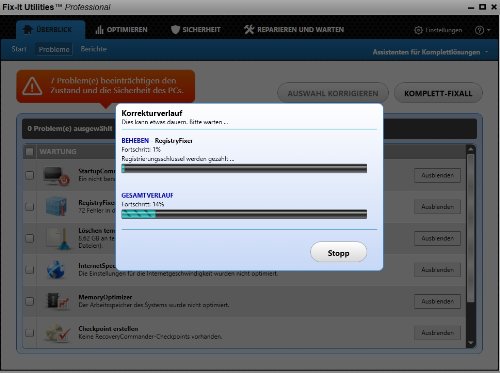The image size is (500, 373).
Task: Check the InternetSpeed row checkbox
Action: (x=30, y=269)
